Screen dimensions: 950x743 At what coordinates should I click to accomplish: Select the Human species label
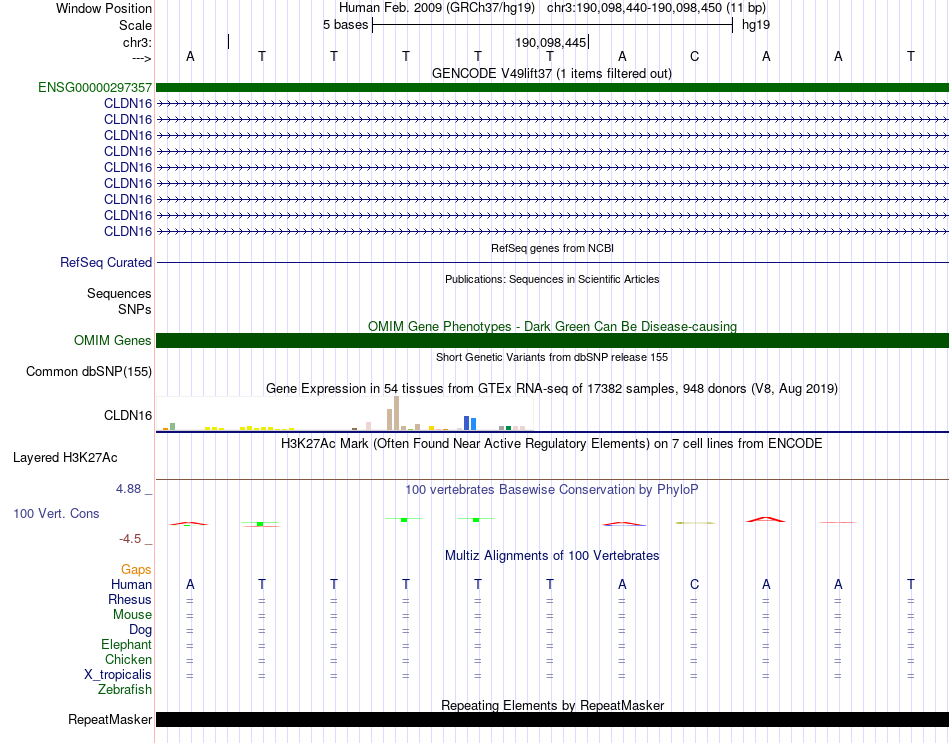pyautogui.click(x=131, y=584)
